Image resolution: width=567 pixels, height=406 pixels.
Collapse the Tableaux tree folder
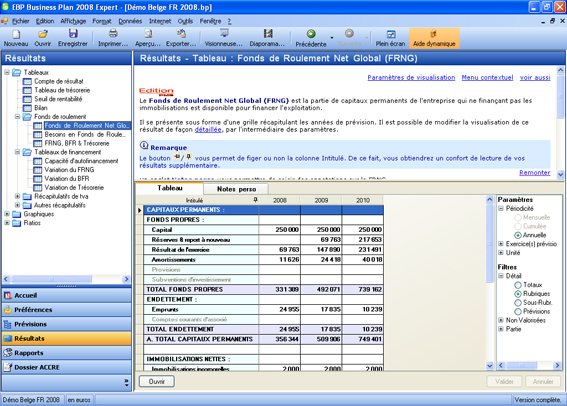(x=7, y=72)
